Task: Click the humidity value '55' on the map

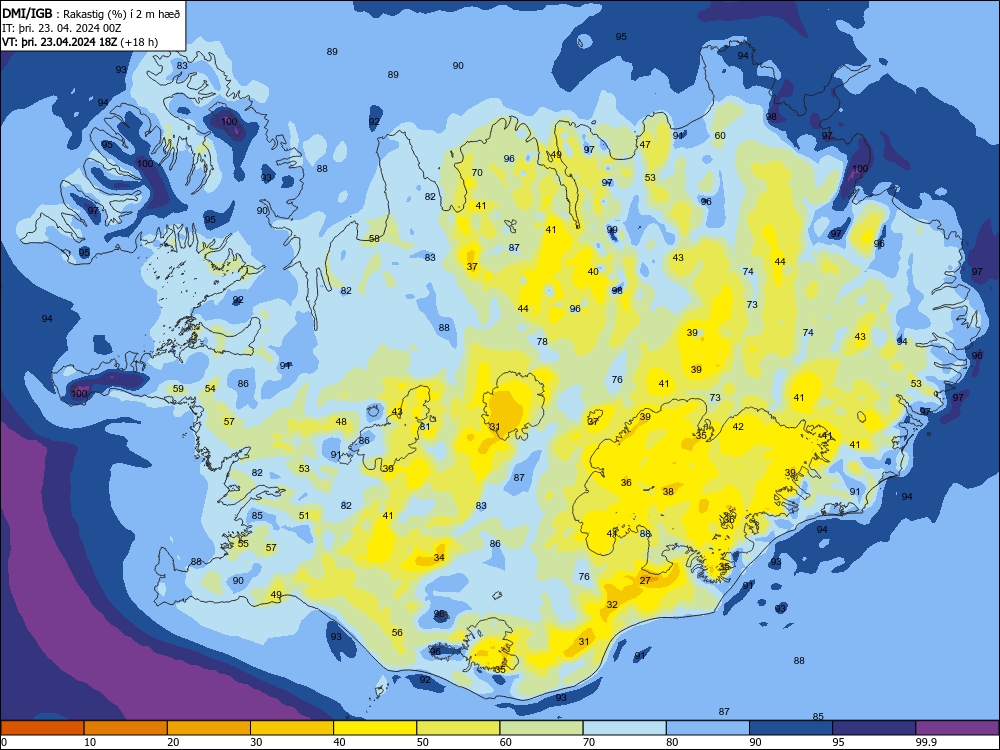Action: [243, 543]
